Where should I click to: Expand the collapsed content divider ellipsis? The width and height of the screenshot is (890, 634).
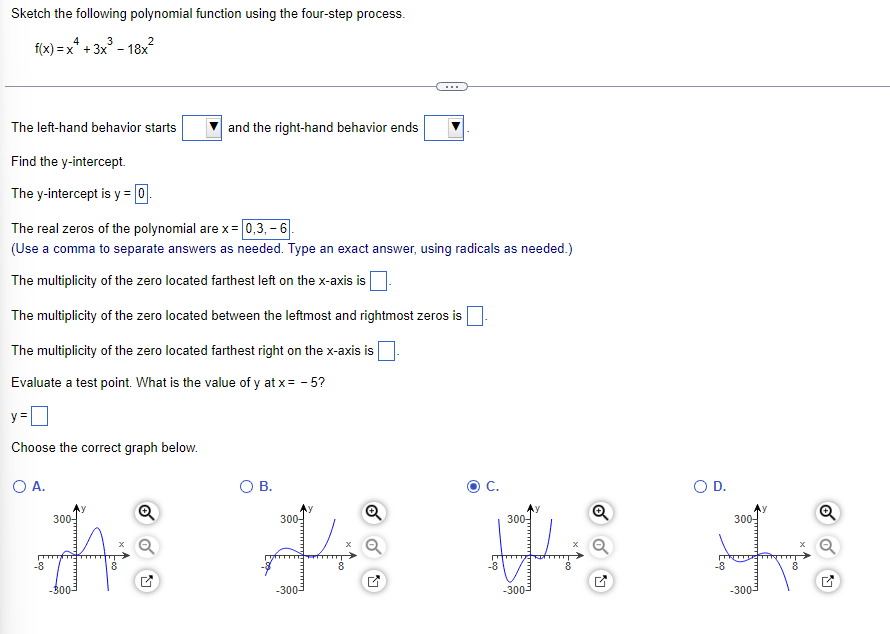point(454,86)
